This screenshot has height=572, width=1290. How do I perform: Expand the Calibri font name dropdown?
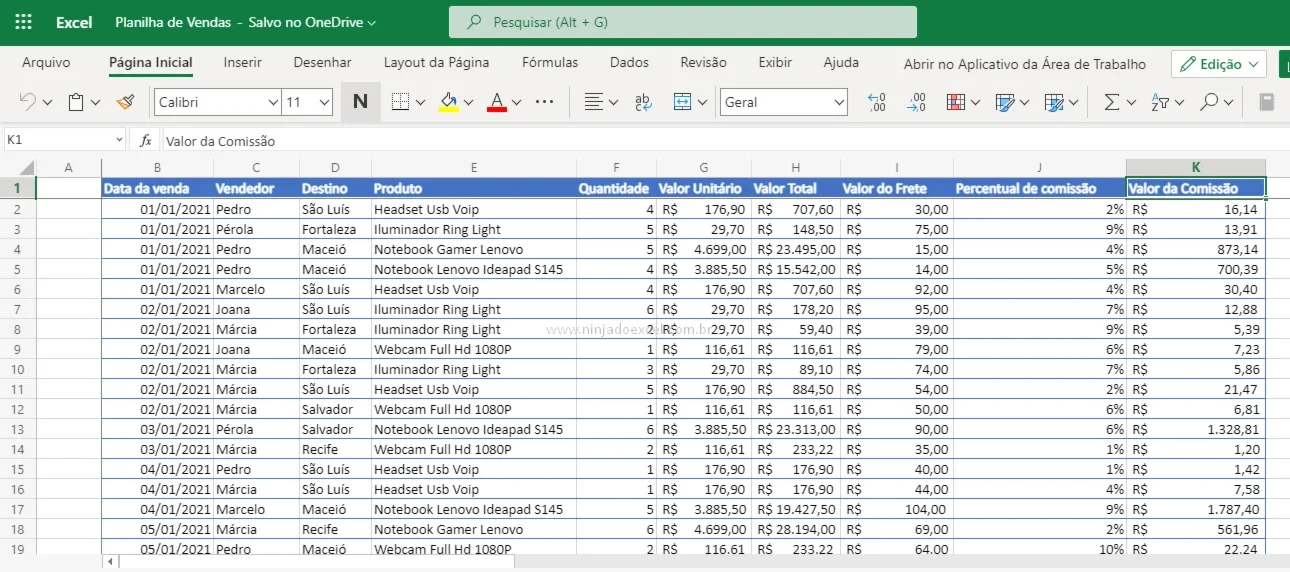pyautogui.click(x=273, y=102)
